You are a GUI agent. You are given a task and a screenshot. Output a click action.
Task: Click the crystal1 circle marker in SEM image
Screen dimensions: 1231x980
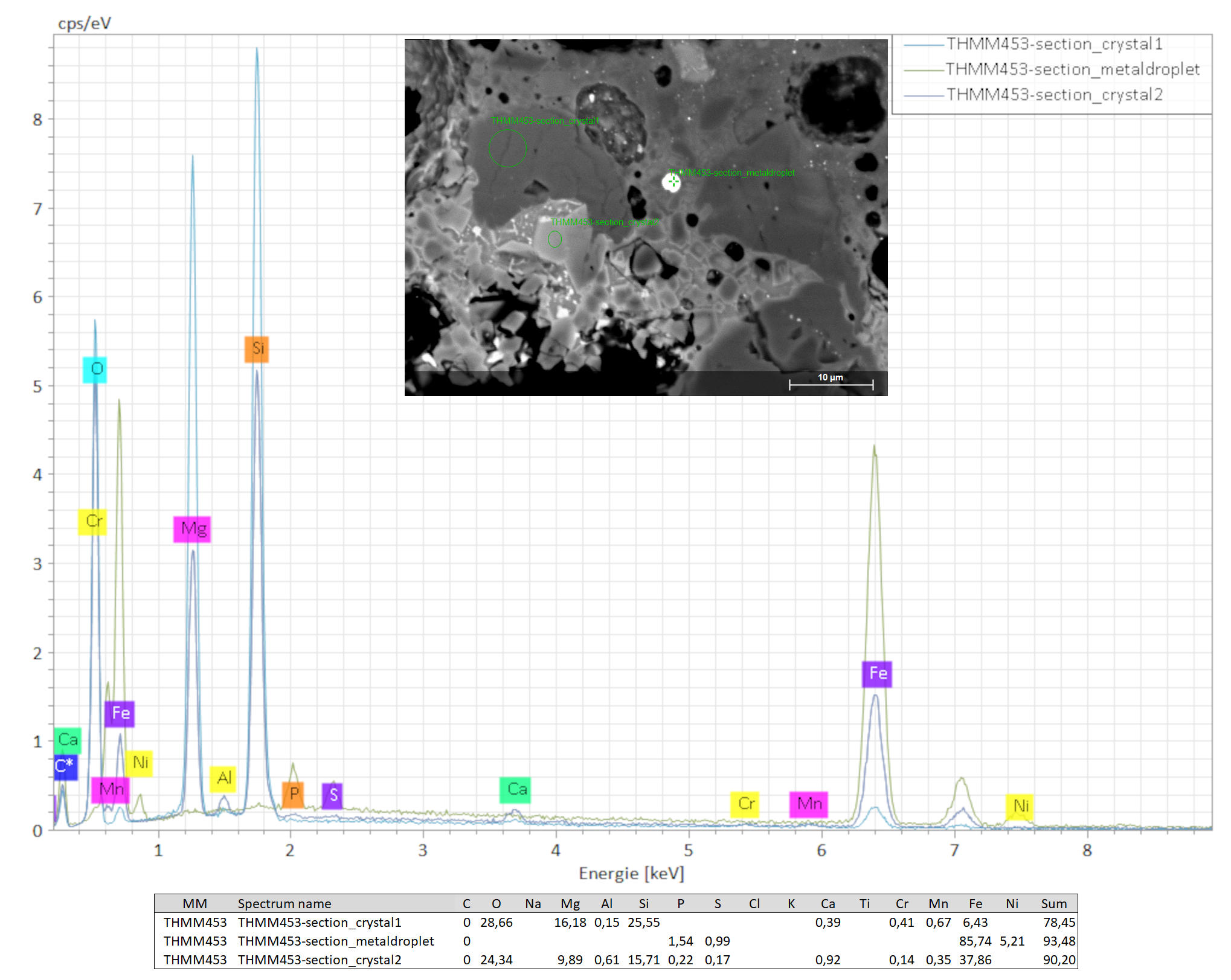[507, 148]
